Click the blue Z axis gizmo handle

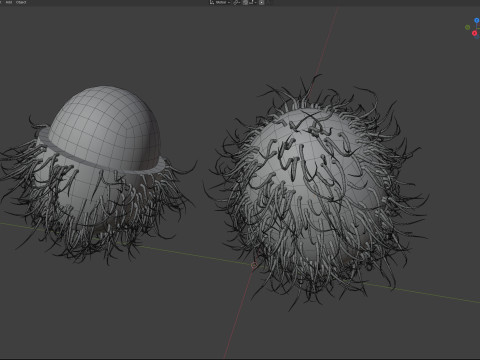coord(477,21)
